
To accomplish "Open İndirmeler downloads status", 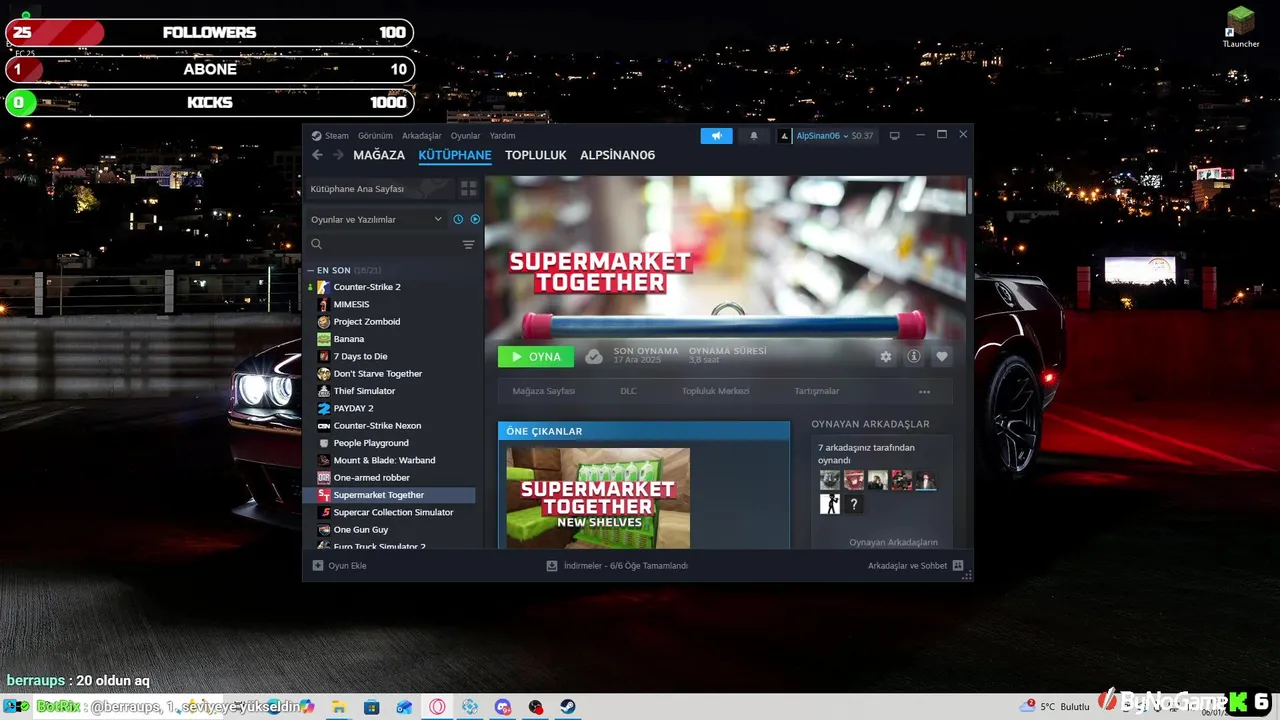I will point(617,566).
